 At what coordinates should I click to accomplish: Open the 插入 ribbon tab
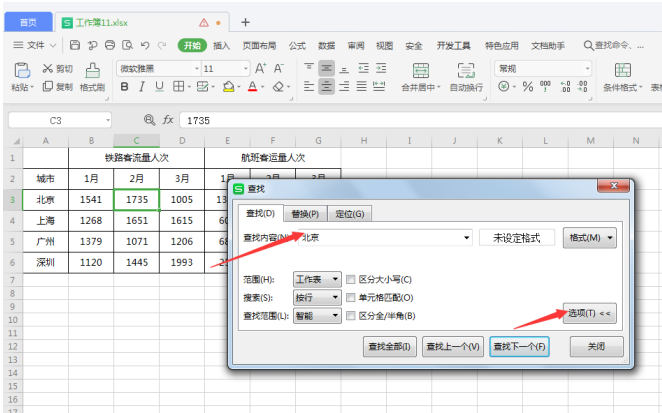point(221,46)
